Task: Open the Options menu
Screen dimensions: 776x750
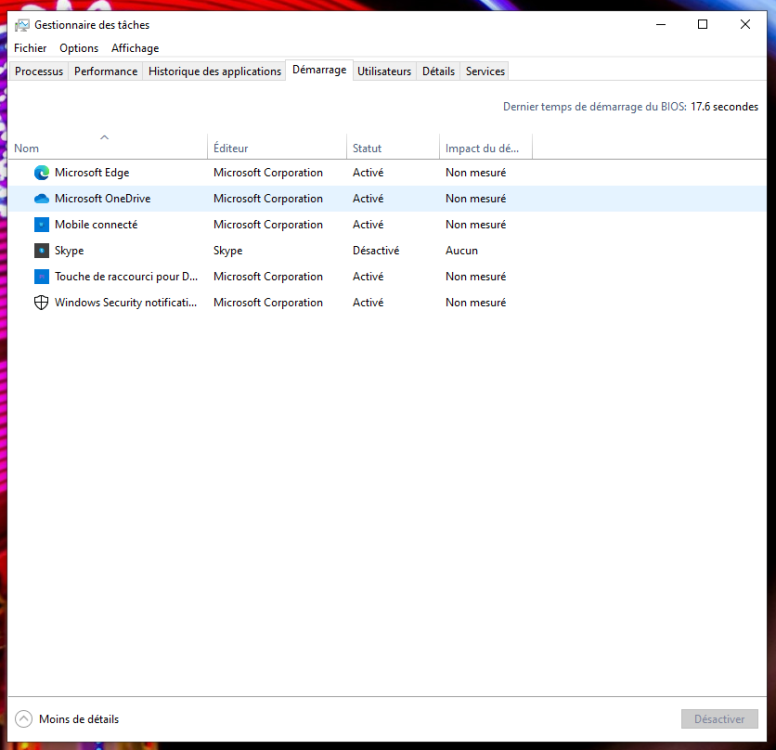Action: tap(79, 48)
